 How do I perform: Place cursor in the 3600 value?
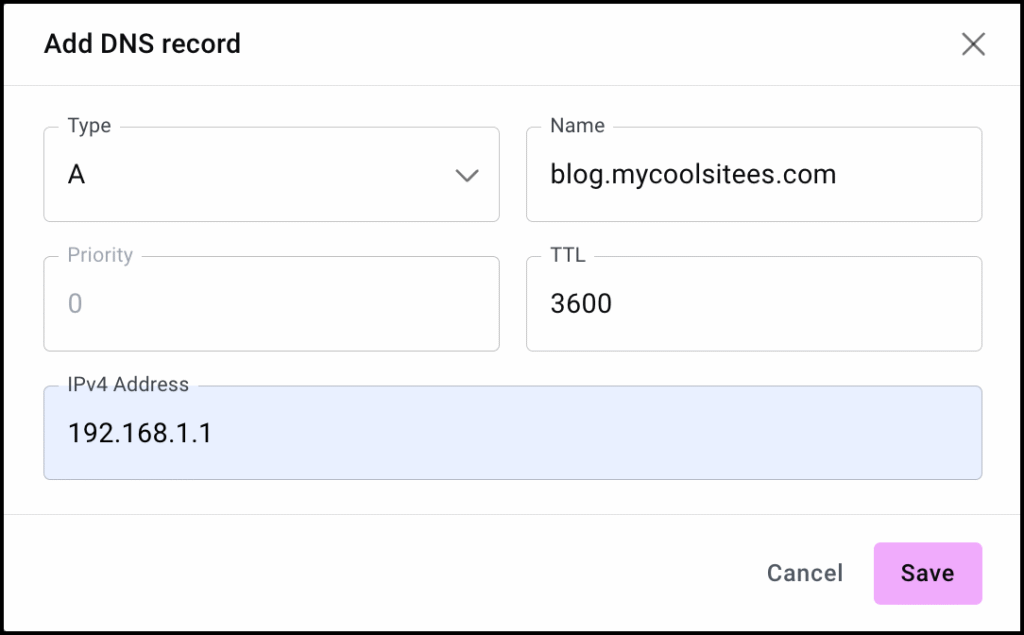point(581,304)
